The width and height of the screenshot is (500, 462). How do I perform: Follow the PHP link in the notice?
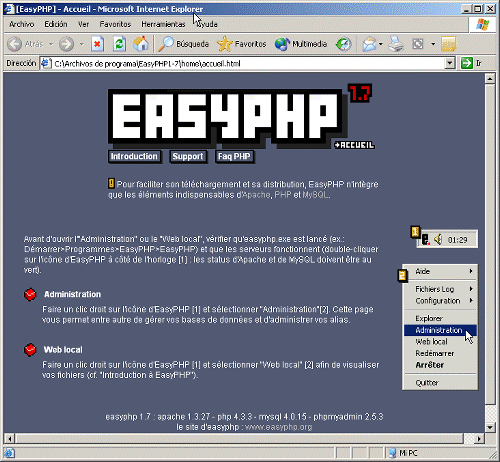(x=283, y=195)
